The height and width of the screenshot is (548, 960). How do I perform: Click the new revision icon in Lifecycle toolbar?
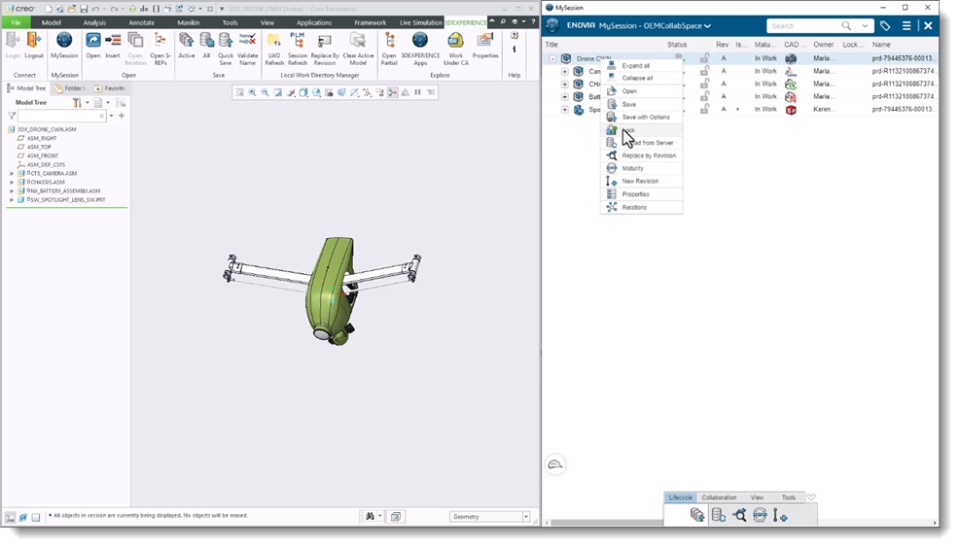780,515
